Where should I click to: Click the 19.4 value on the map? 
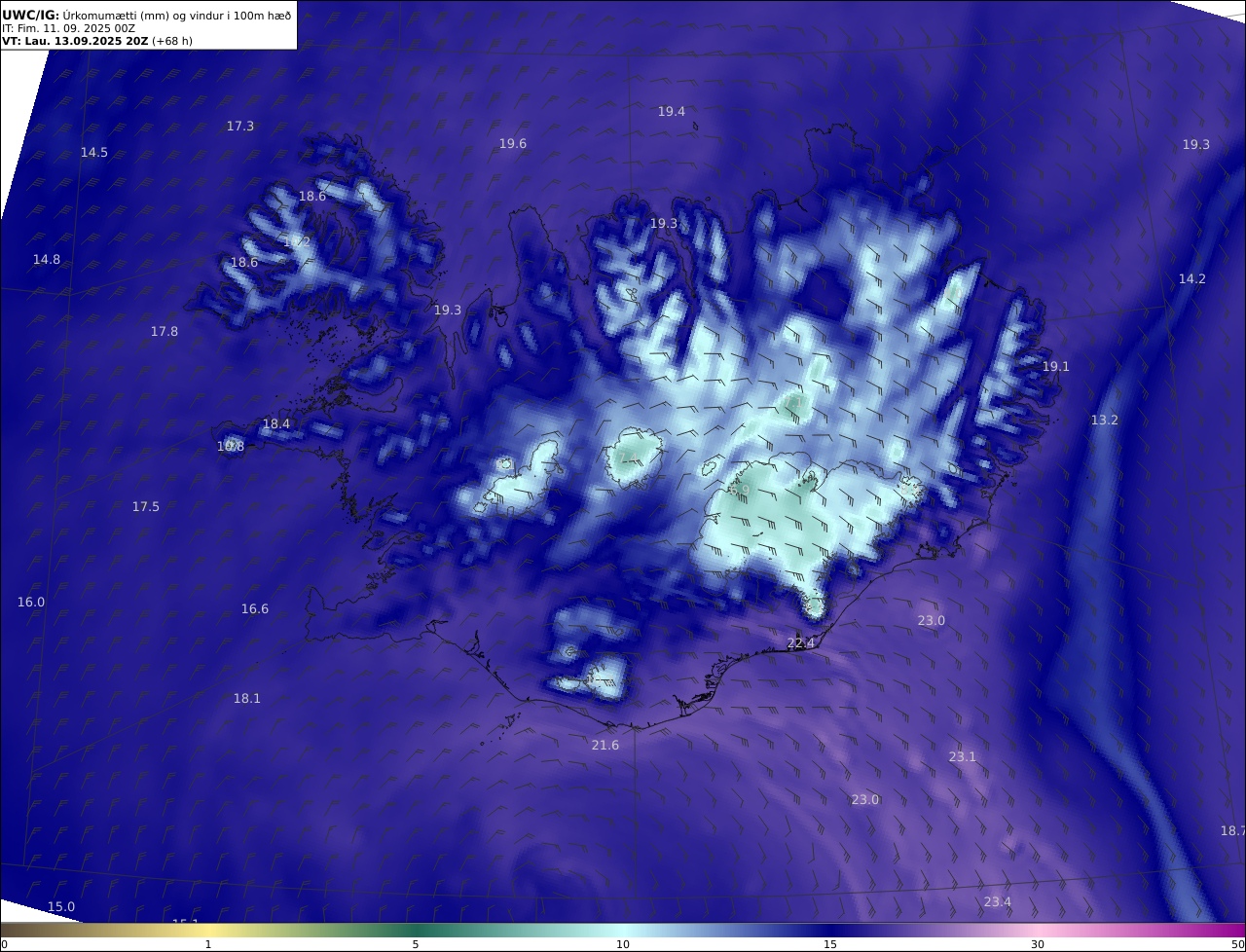[x=672, y=112]
